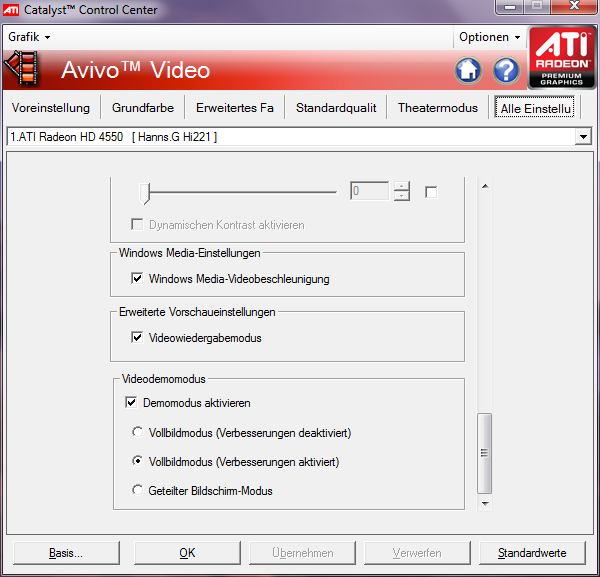
Task: Disable Demomodus aktivieren checkbox
Action: coord(131,402)
